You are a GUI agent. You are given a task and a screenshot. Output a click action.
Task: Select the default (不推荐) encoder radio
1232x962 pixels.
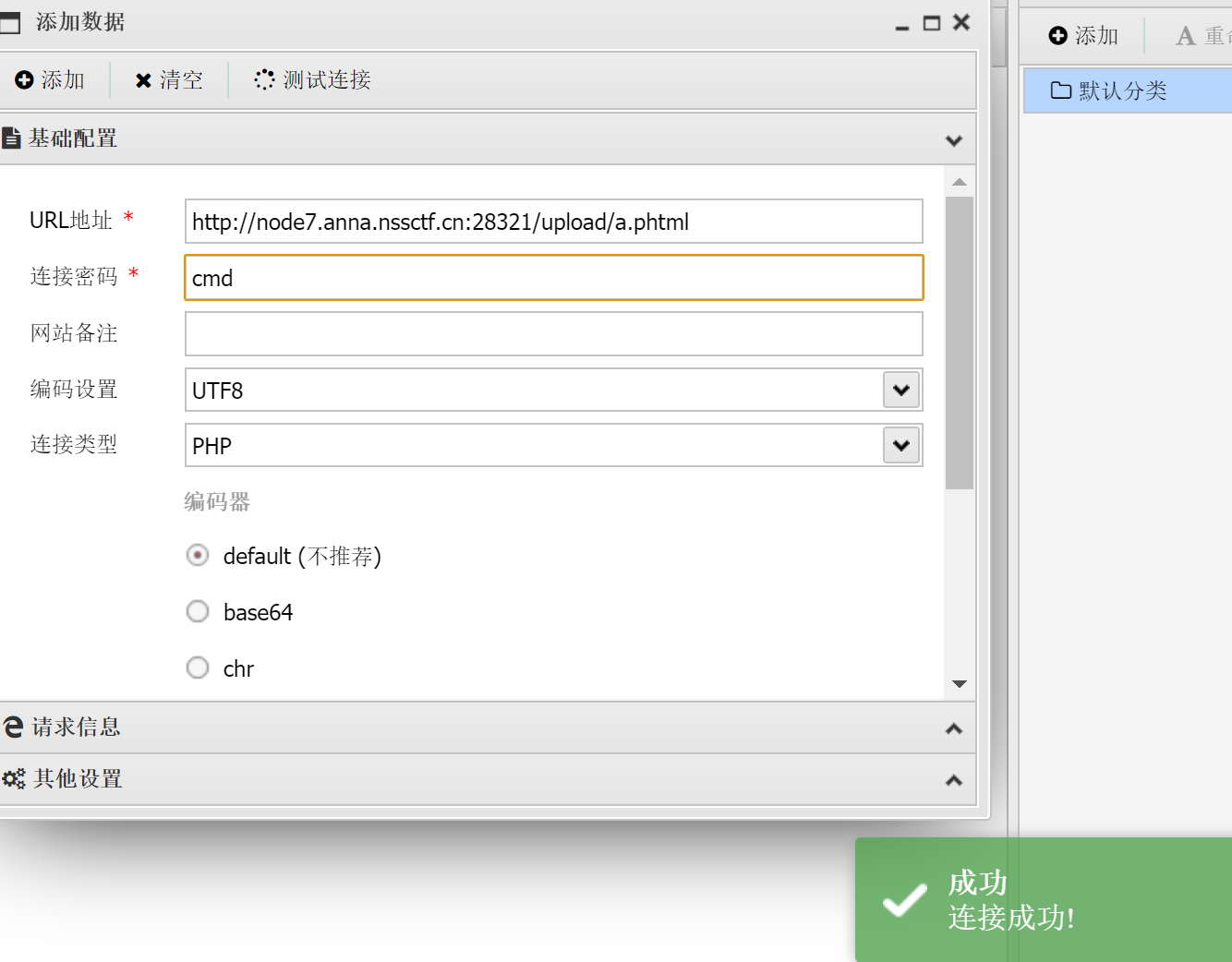click(198, 556)
